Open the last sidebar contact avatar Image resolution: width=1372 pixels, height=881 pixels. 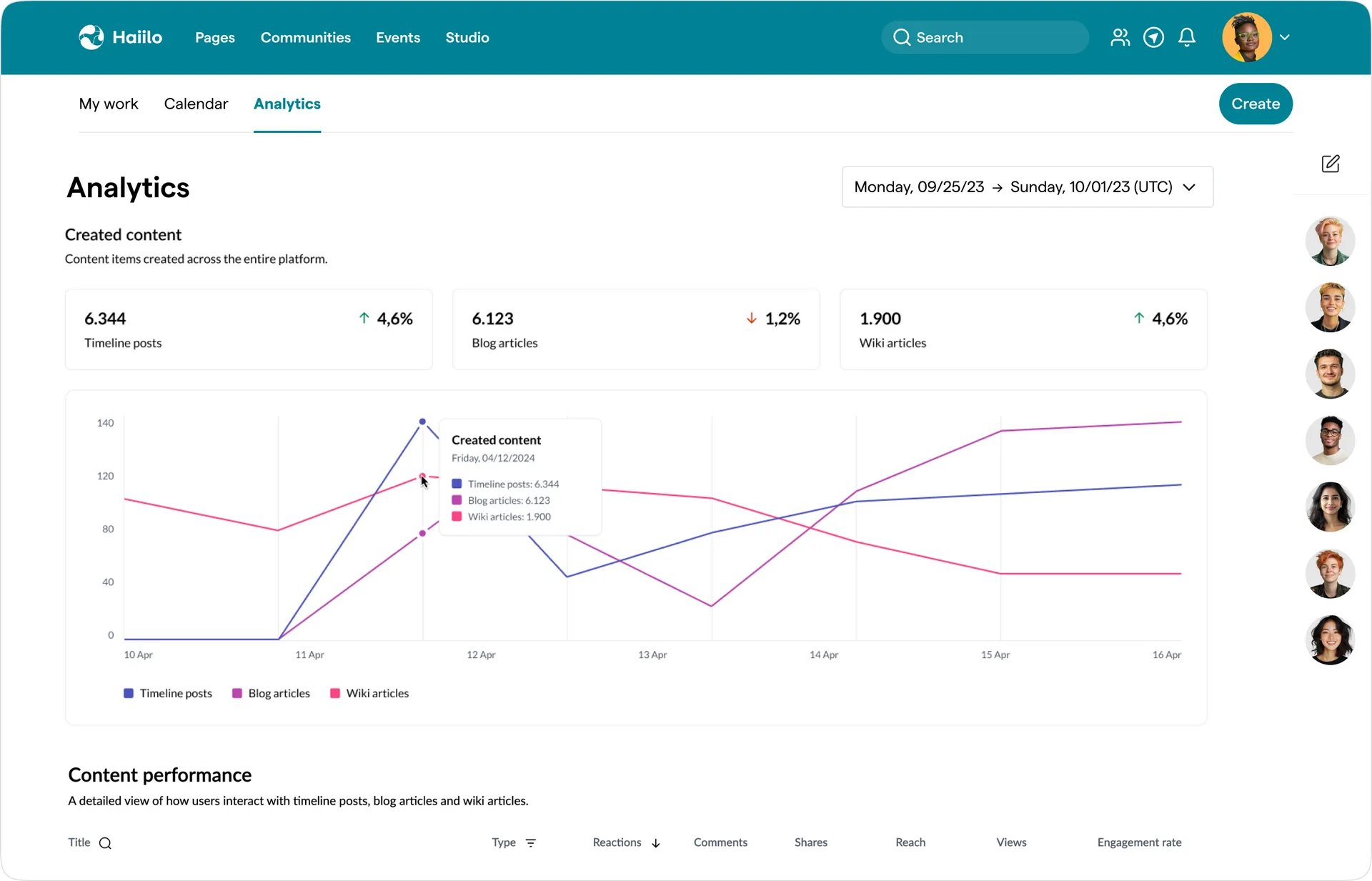click(1330, 639)
